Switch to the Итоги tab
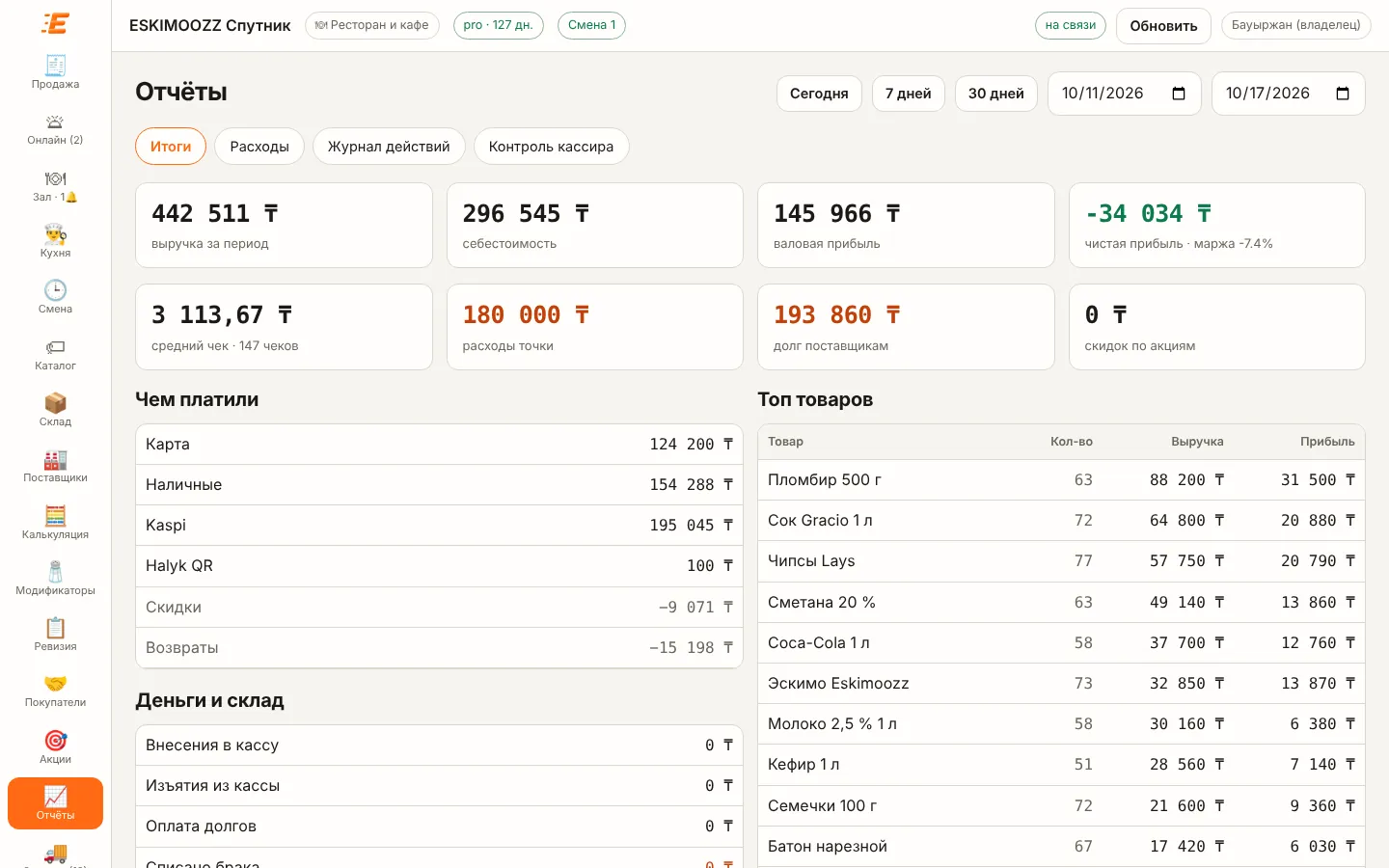The width and height of the screenshot is (1389, 868). coord(171,147)
